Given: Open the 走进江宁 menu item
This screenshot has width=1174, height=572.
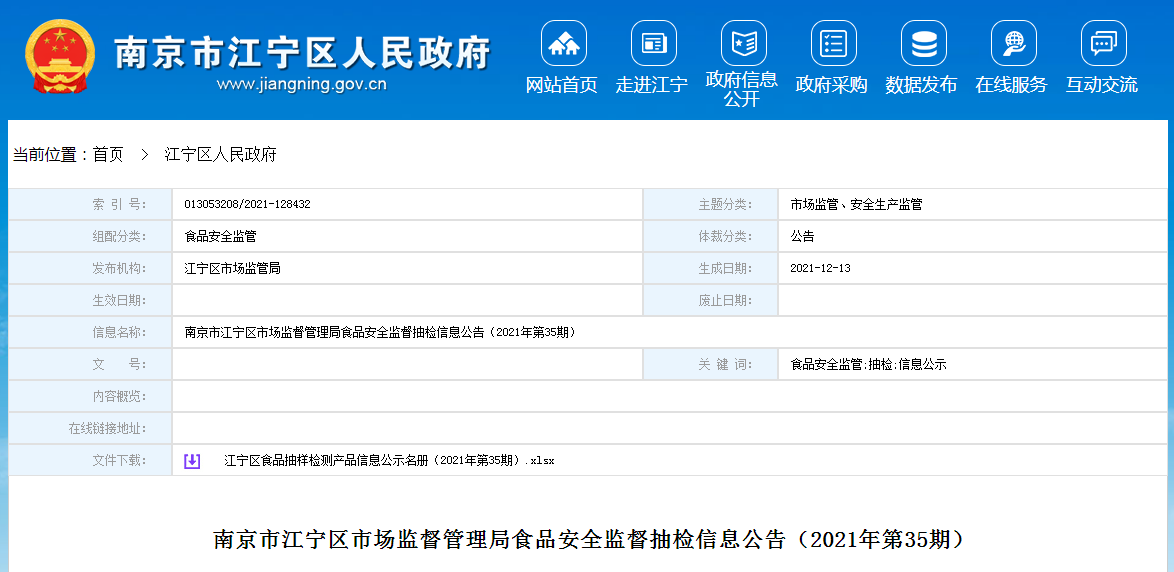Looking at the screenshot, I should [x=651, y=85].
